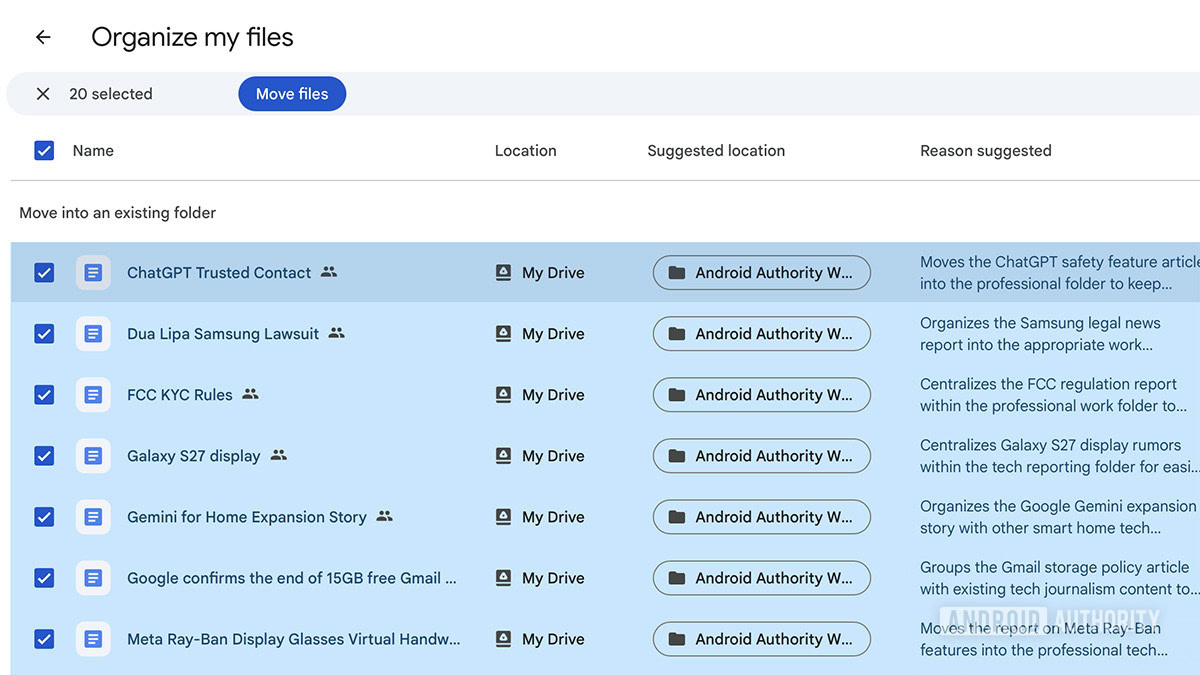Click the Suggested location column header
Screen dimensions: 1200x675
click(716, 151)
